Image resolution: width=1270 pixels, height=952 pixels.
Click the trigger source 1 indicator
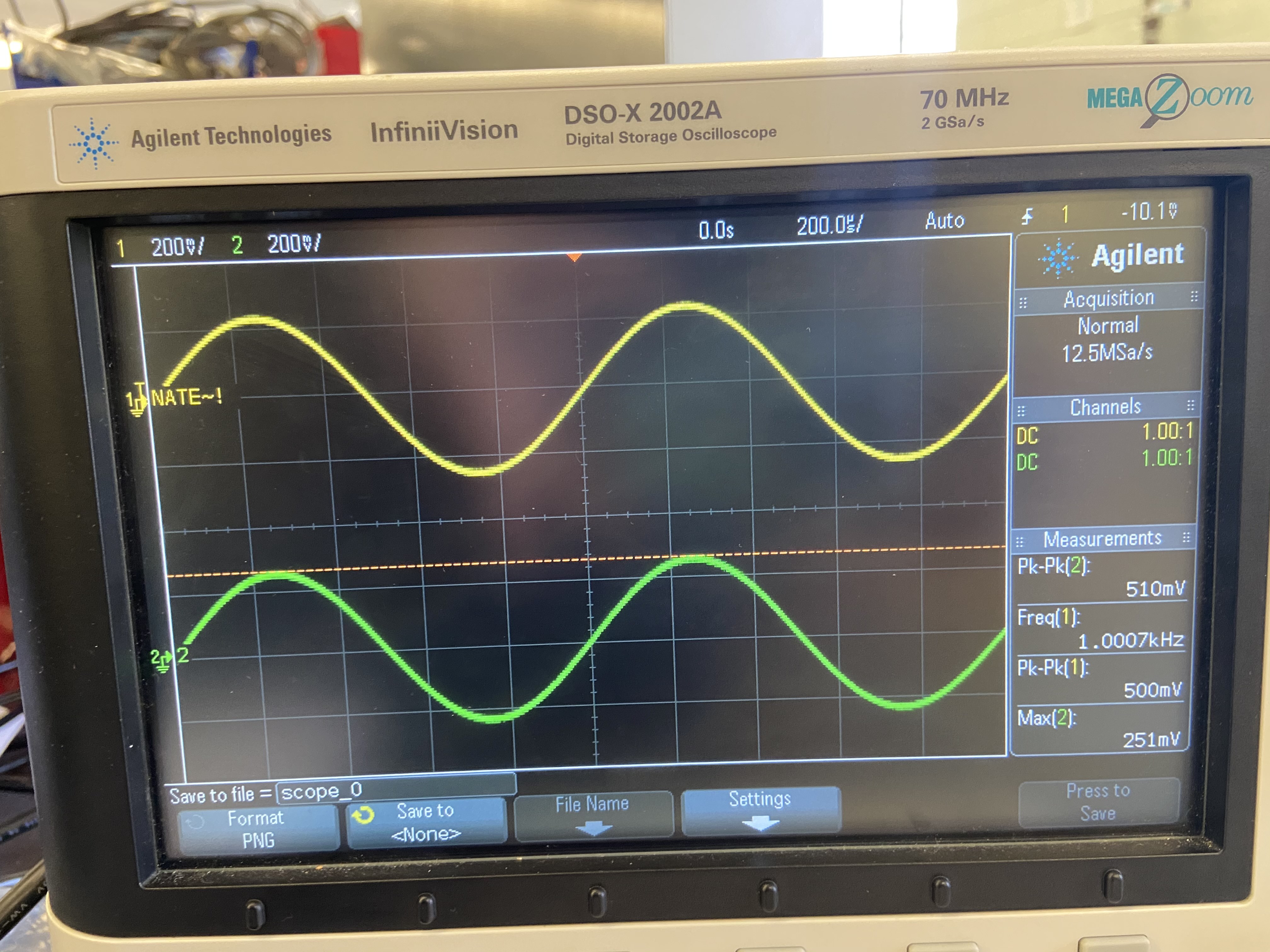pos(1065,215)
